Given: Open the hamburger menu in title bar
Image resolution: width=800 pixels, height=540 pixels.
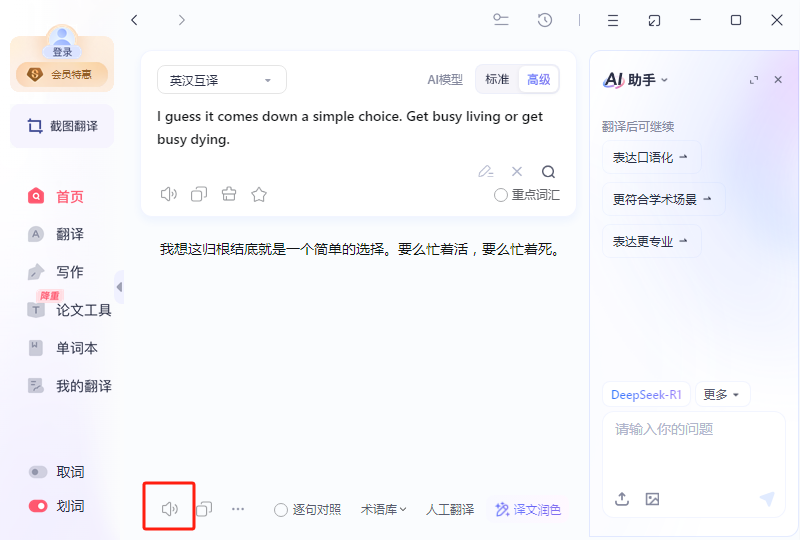Looking at the screenshot, I should click(x=613, y=20).
